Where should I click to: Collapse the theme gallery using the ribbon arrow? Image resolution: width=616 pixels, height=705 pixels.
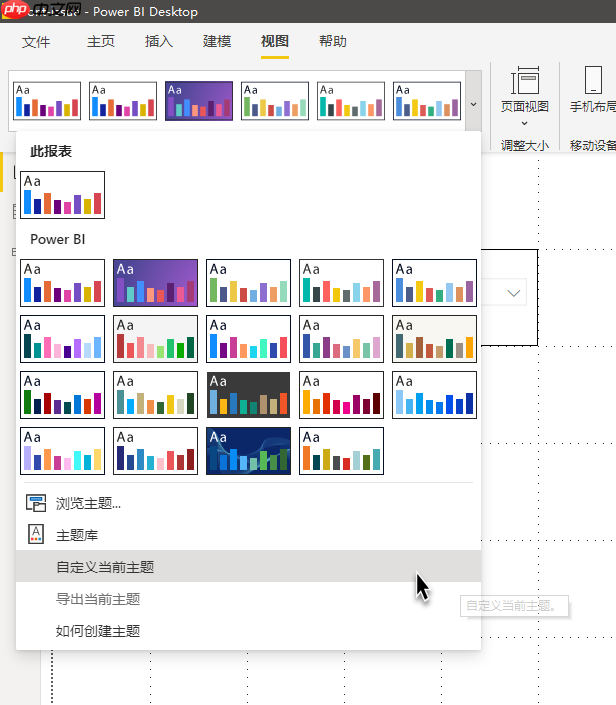pos(473,103)
